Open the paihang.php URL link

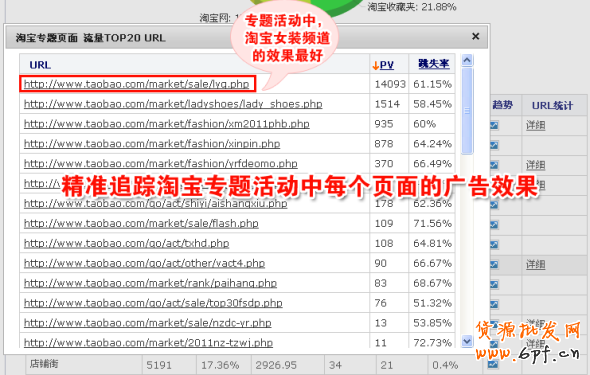click(150, 283)
